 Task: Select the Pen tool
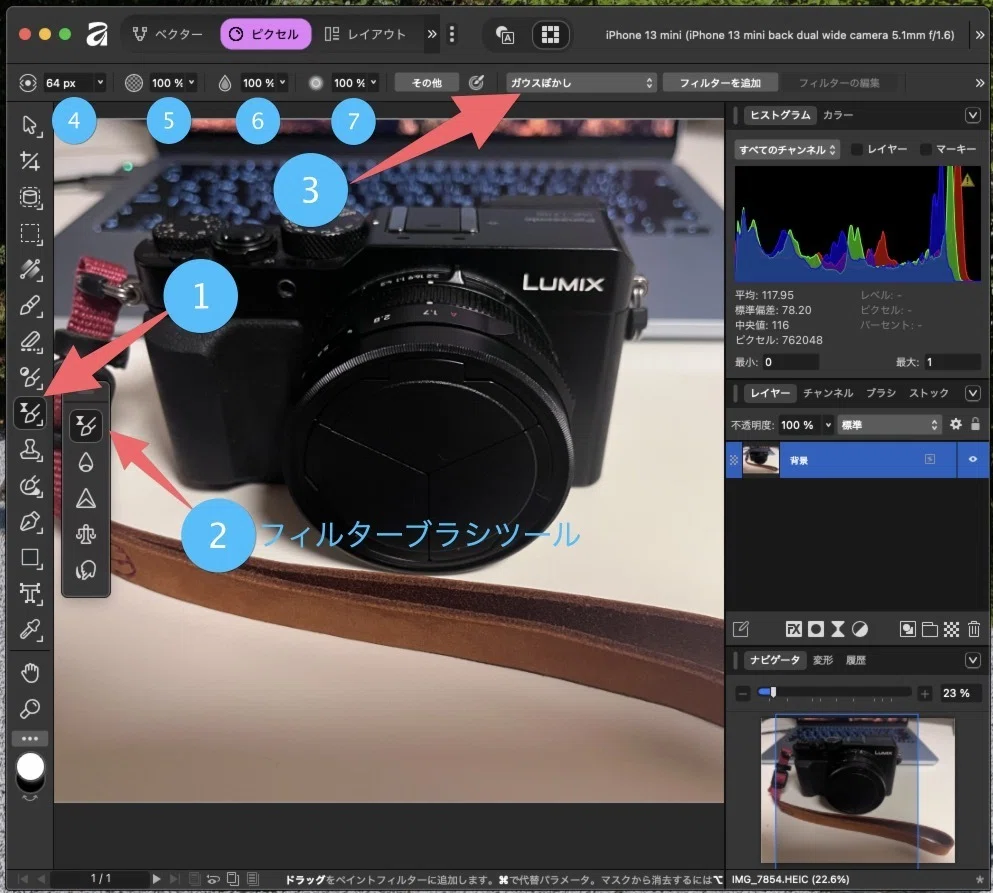coord(29,522)
